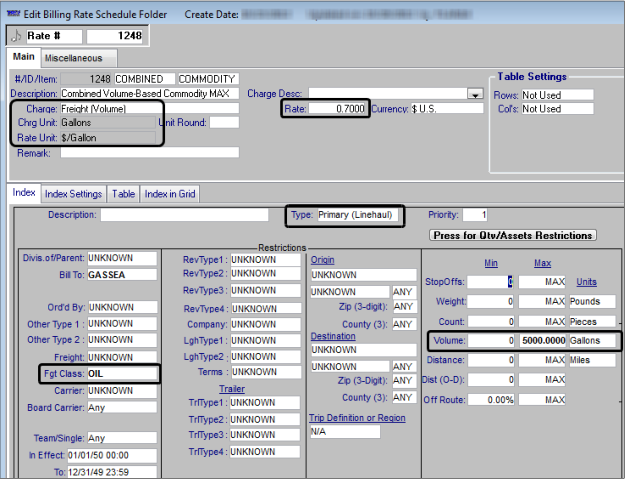Click the Trip Definition N/A field
Viewport: 626px width, 479px height.
click(x=345, y=431)
